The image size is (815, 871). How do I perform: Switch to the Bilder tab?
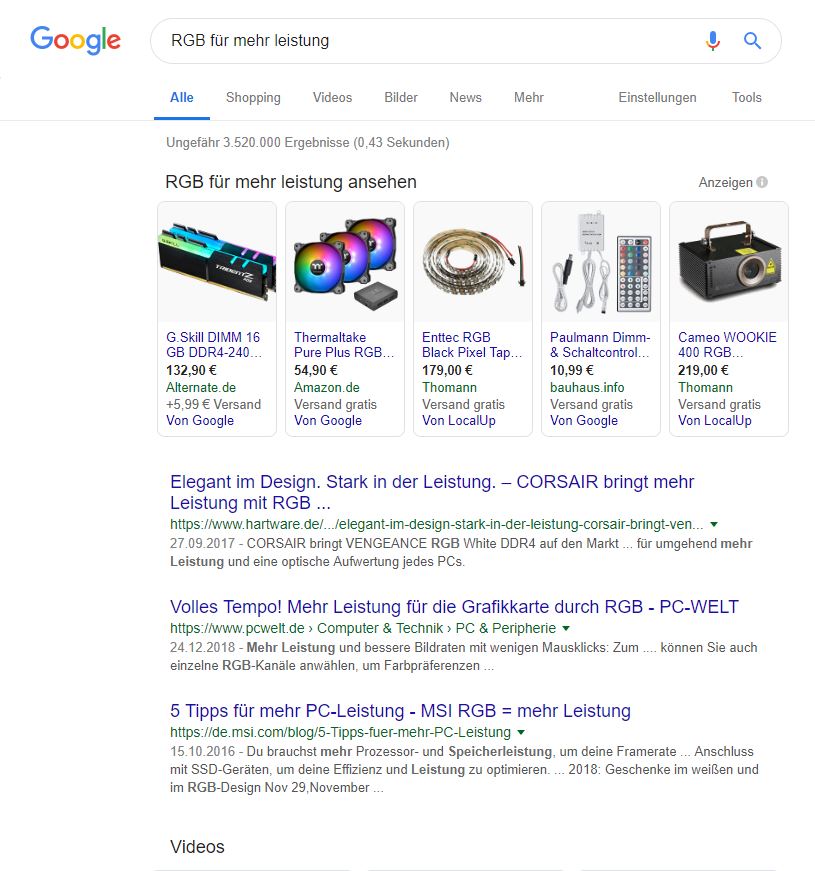(401, 98)
